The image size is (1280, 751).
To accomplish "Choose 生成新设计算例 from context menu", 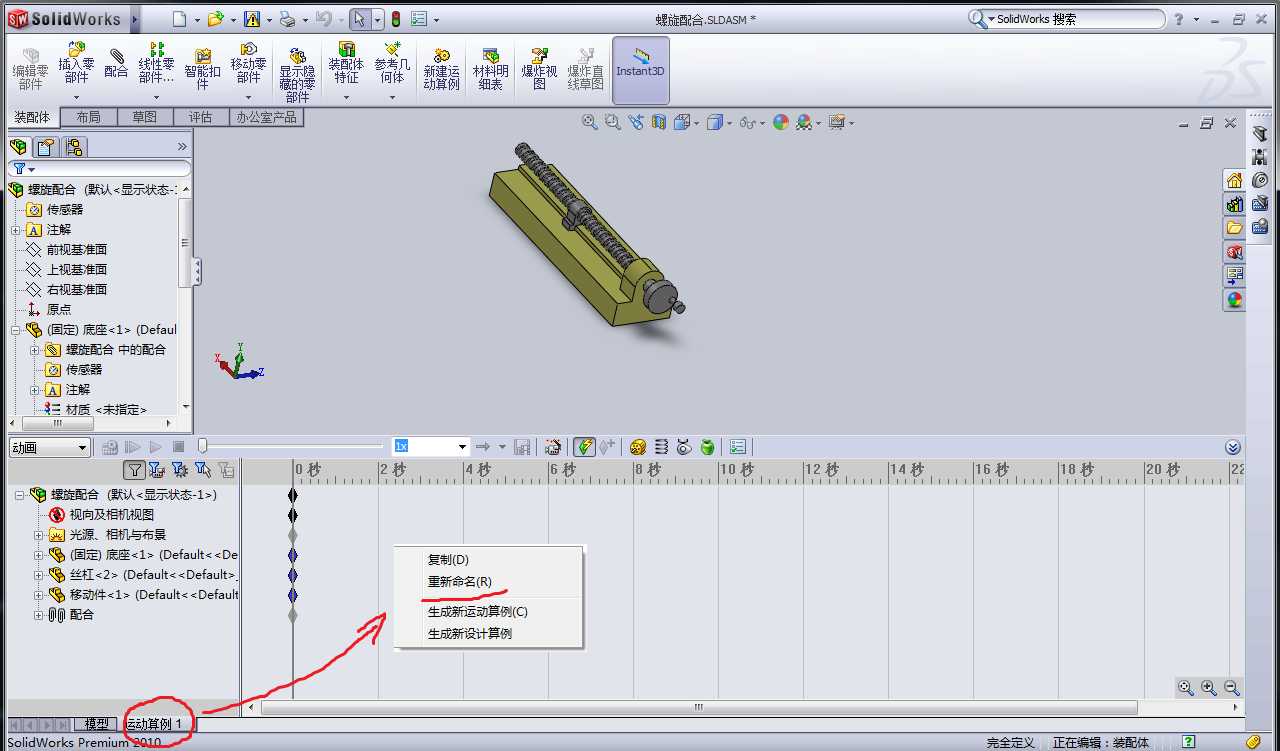I will point(470,634).
